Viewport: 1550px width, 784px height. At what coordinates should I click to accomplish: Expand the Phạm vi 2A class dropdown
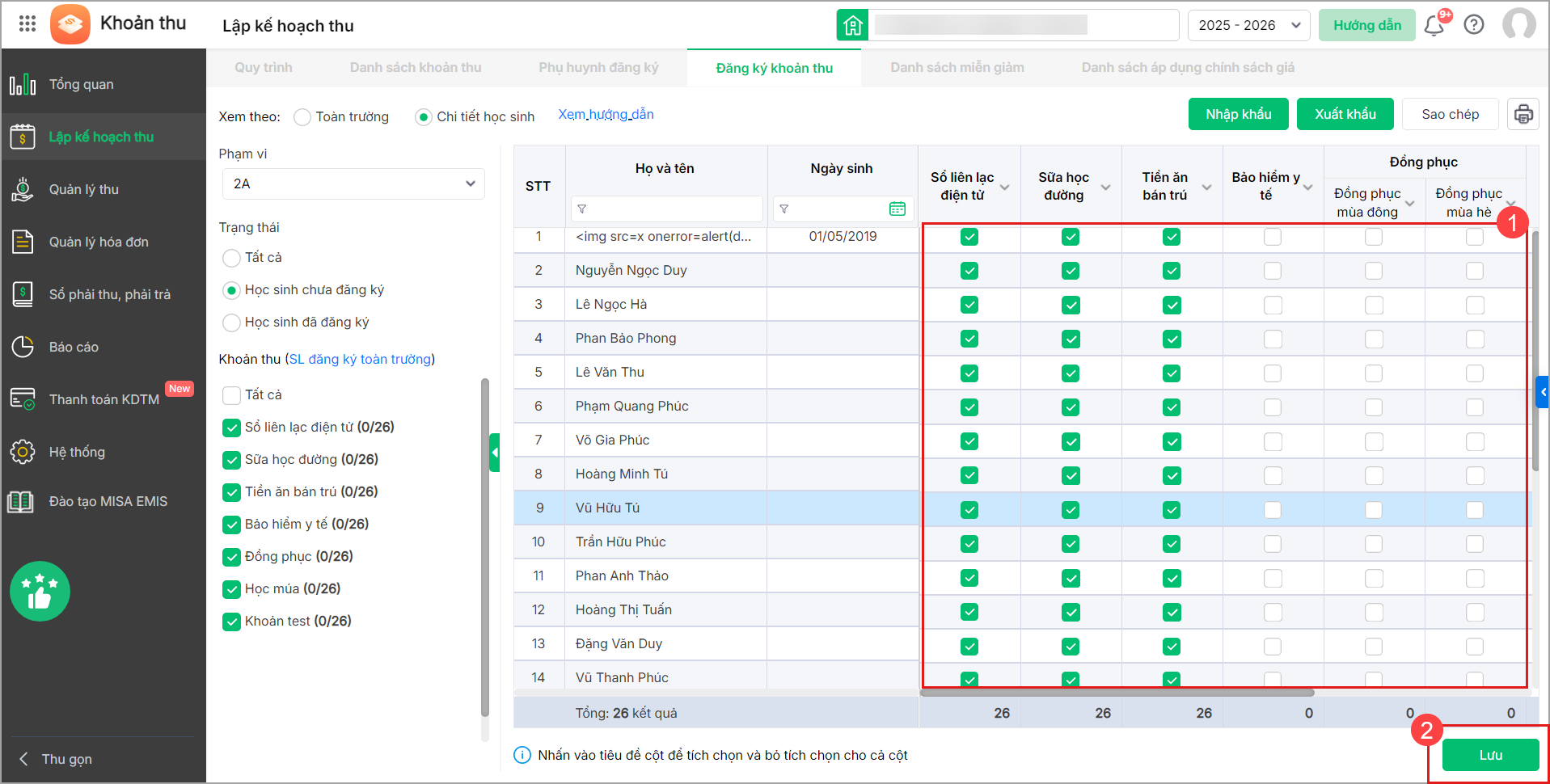(x=353, y=183)
